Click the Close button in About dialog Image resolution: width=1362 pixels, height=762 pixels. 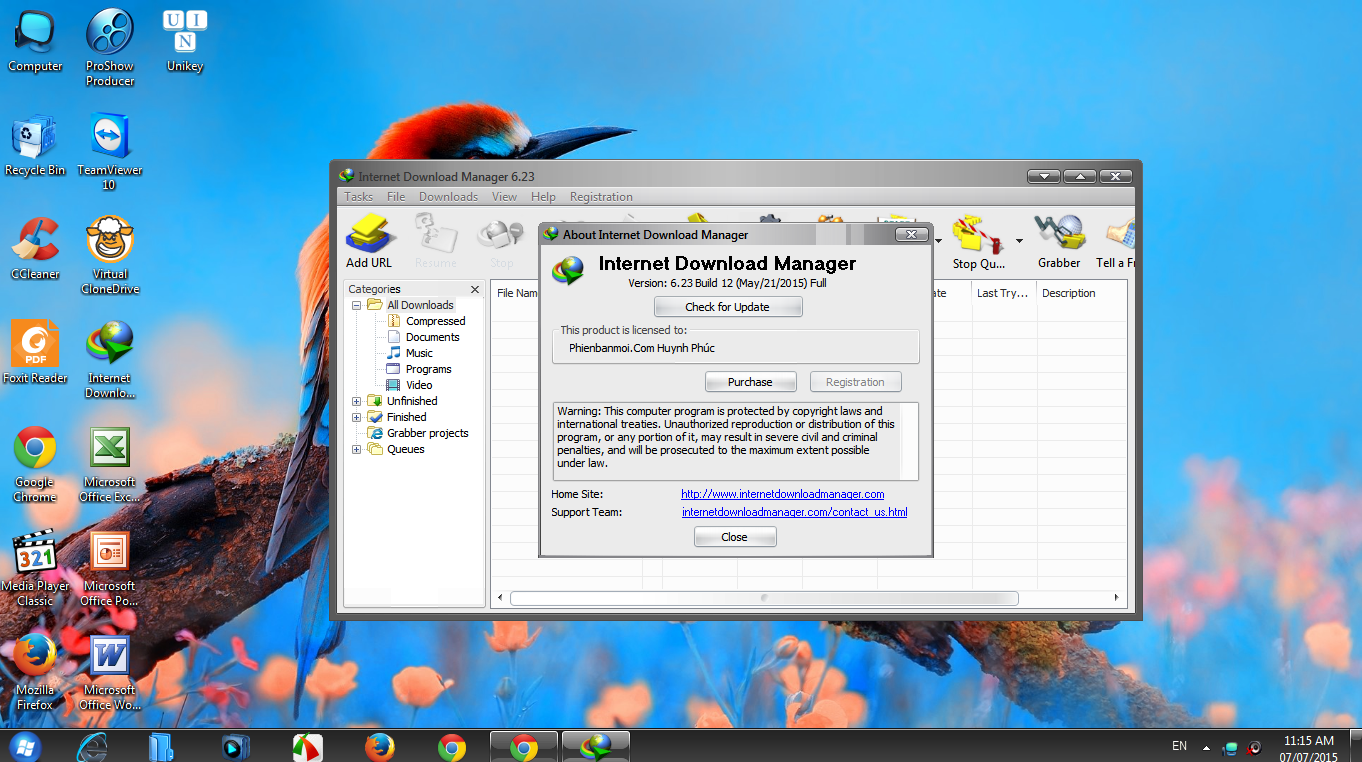(734, 537)
